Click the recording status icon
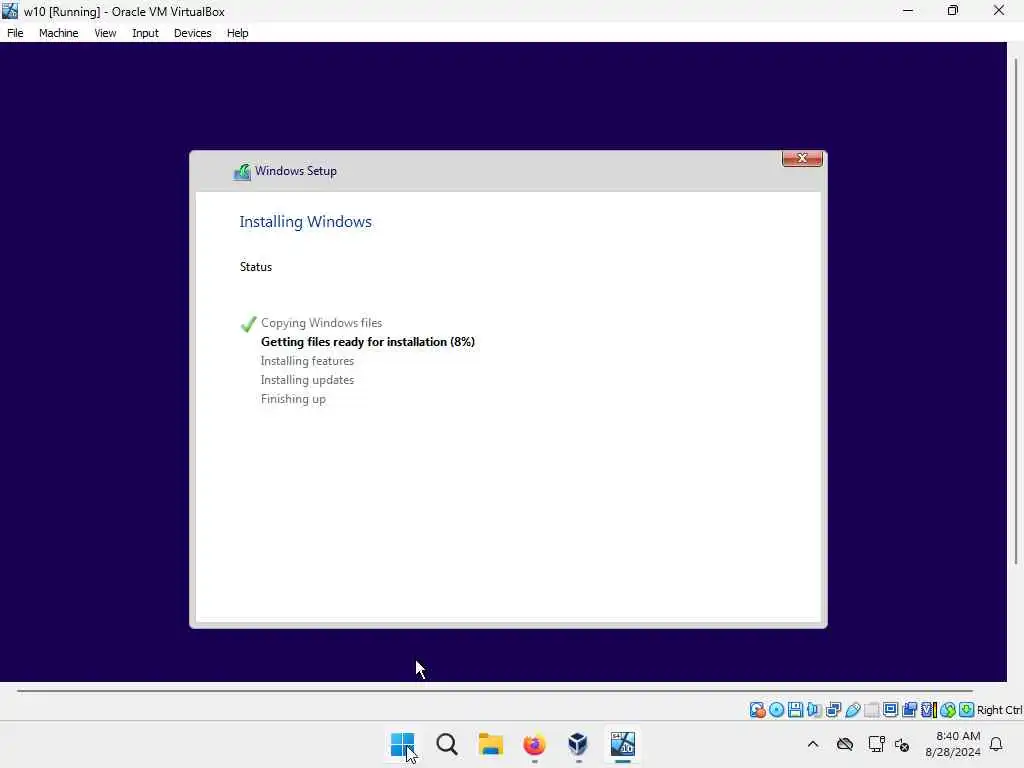Viewport: 1024px width, 768px height. (x=909, y=710)
